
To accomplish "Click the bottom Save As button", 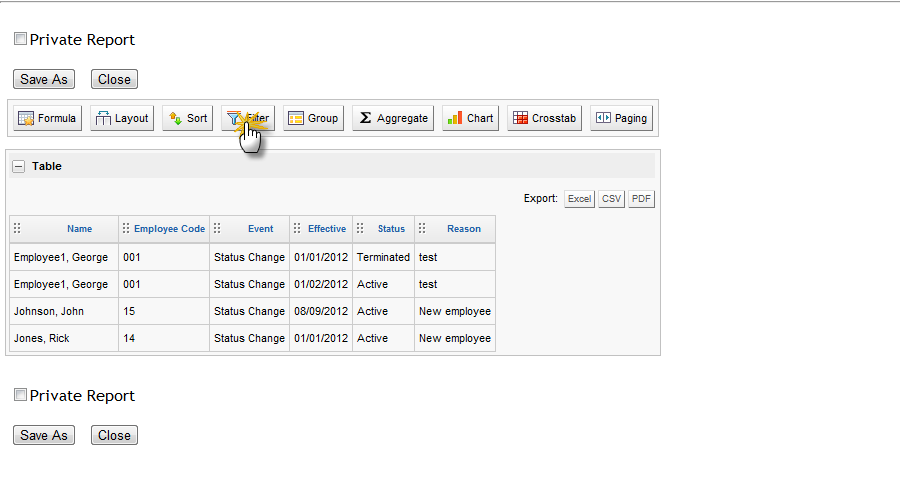I will click(x=44, y=435).
